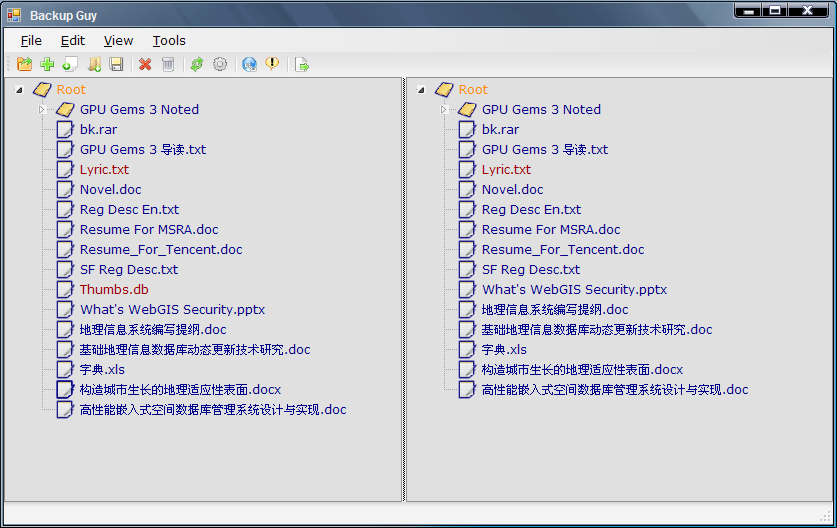837x528 pixels.
Task: Click the green plus add icon
Action: point(47,65)
